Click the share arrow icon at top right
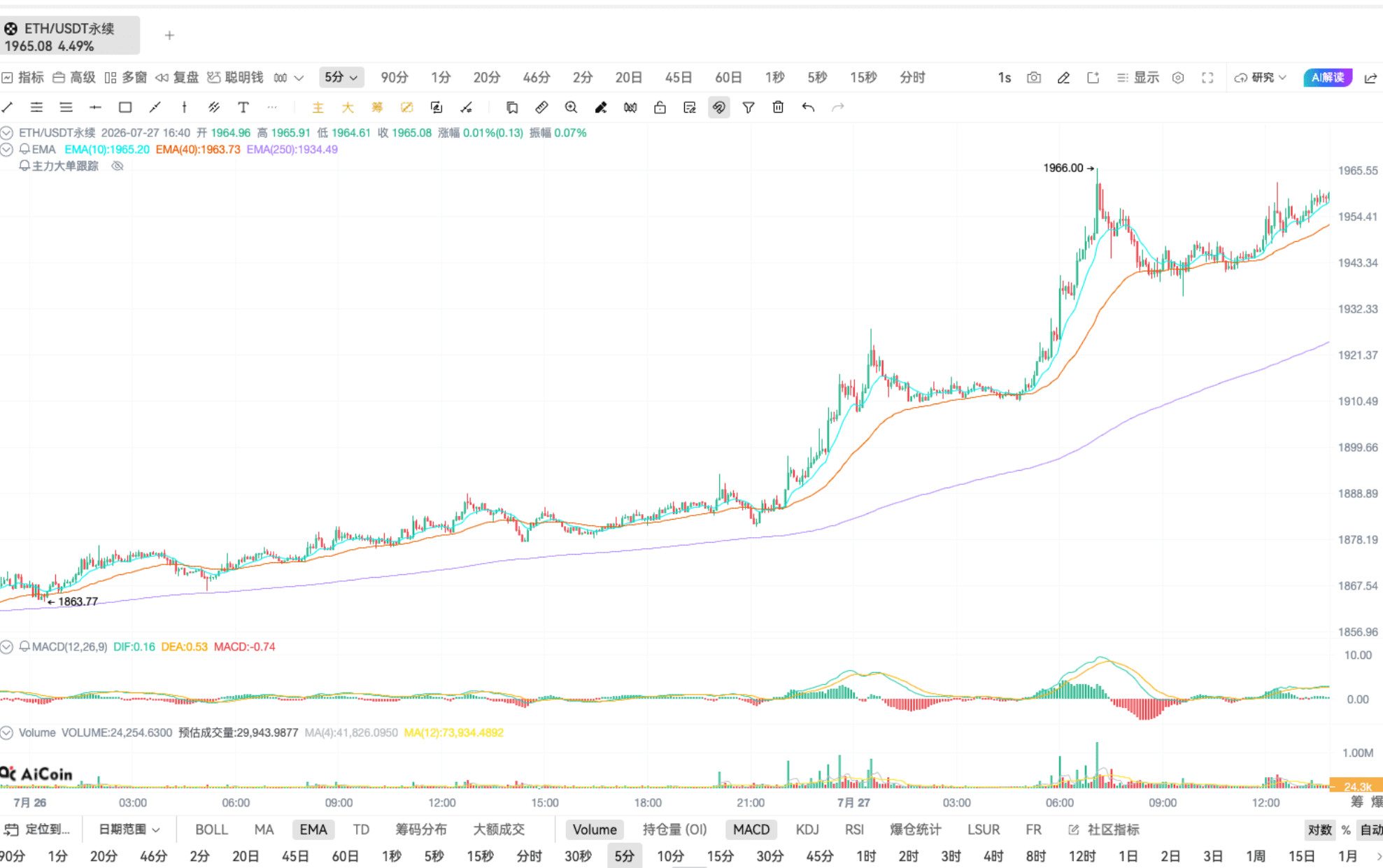 coord(1371,78)
